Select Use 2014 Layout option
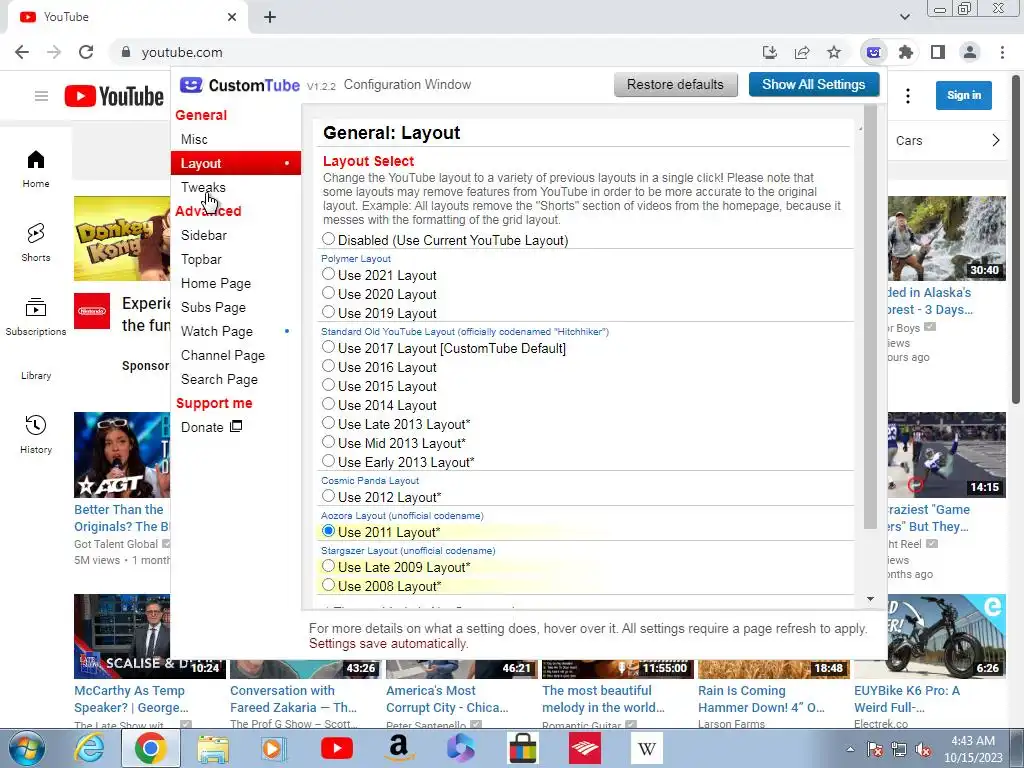This screenshot has width=1024, height=768. [328, 404]
